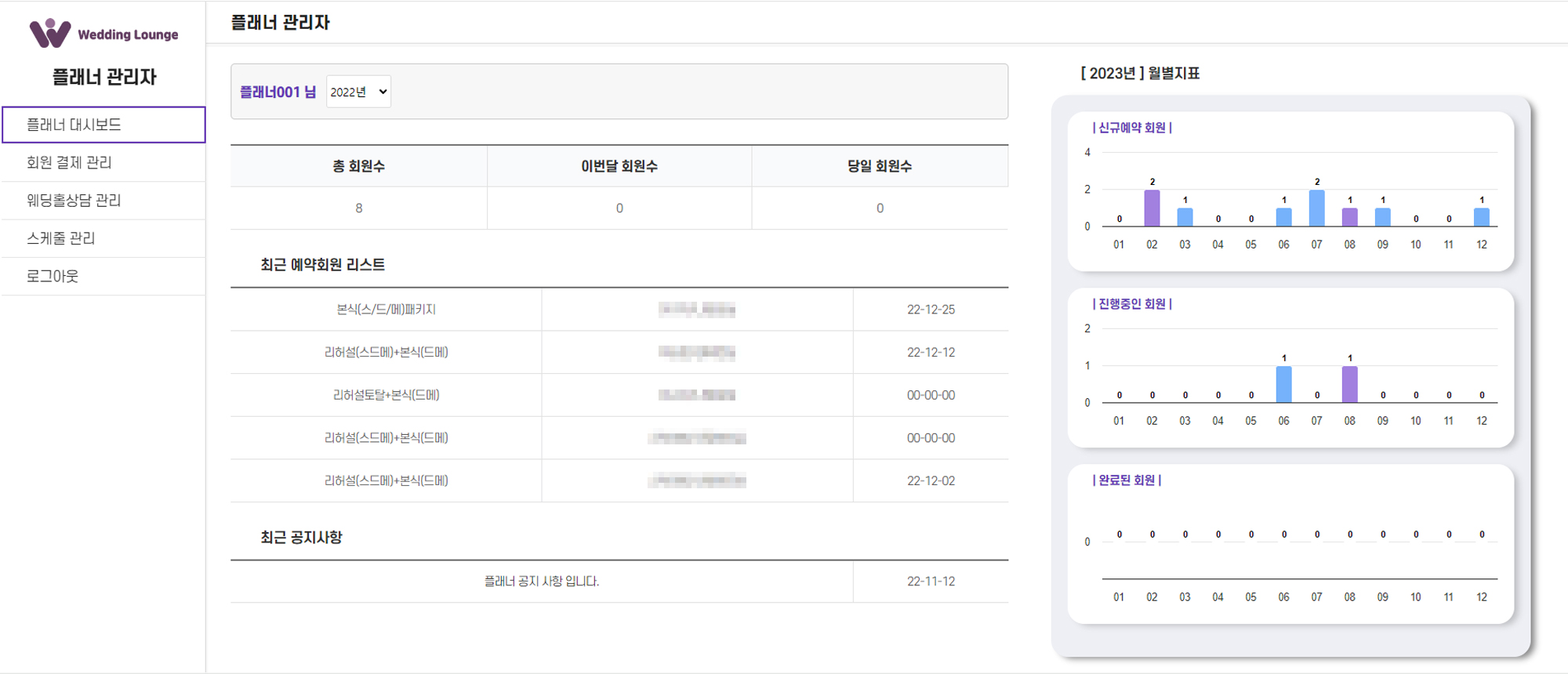Open 웨딩홀상담 관리 in sidebar
The image size is (1568, 674).
coord(74,201)
